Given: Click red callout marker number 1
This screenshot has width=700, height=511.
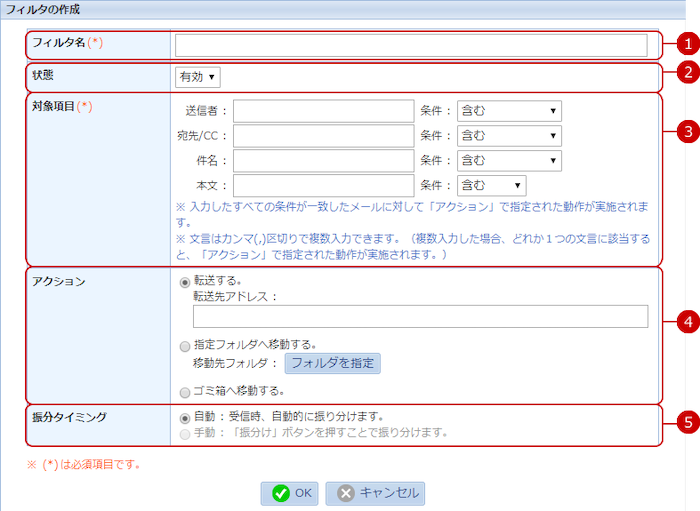Looking at the screenshot, I should click(x=686, y=44).
